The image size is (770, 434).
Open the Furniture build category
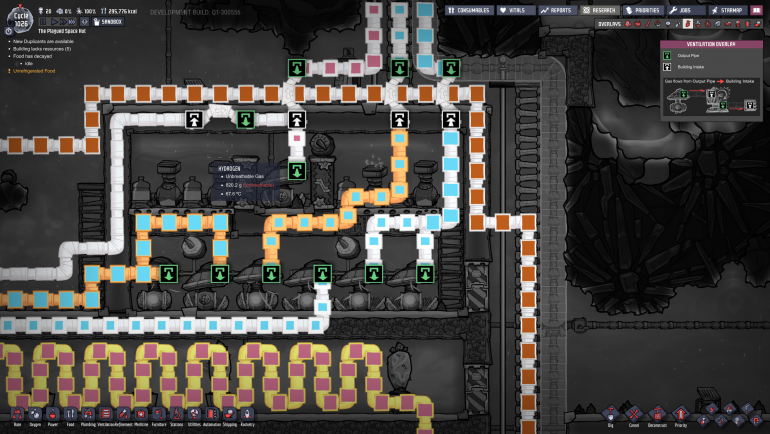[x=159, y=416]
